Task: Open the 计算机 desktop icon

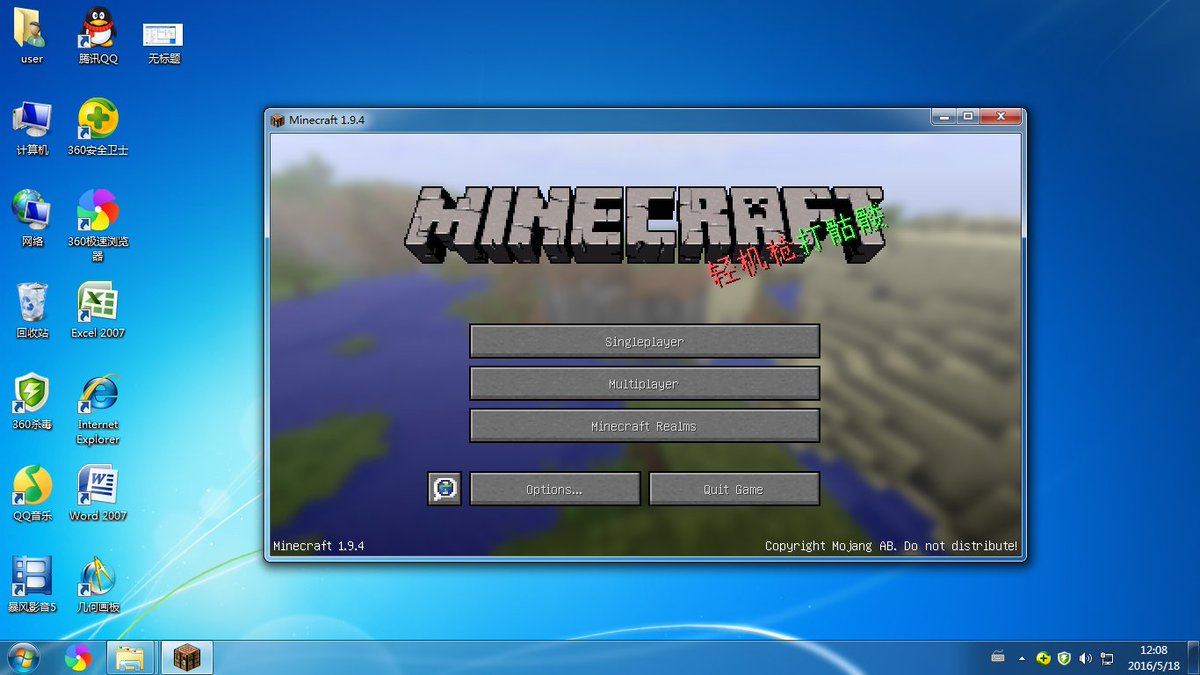Action: (x=32, y=127)
